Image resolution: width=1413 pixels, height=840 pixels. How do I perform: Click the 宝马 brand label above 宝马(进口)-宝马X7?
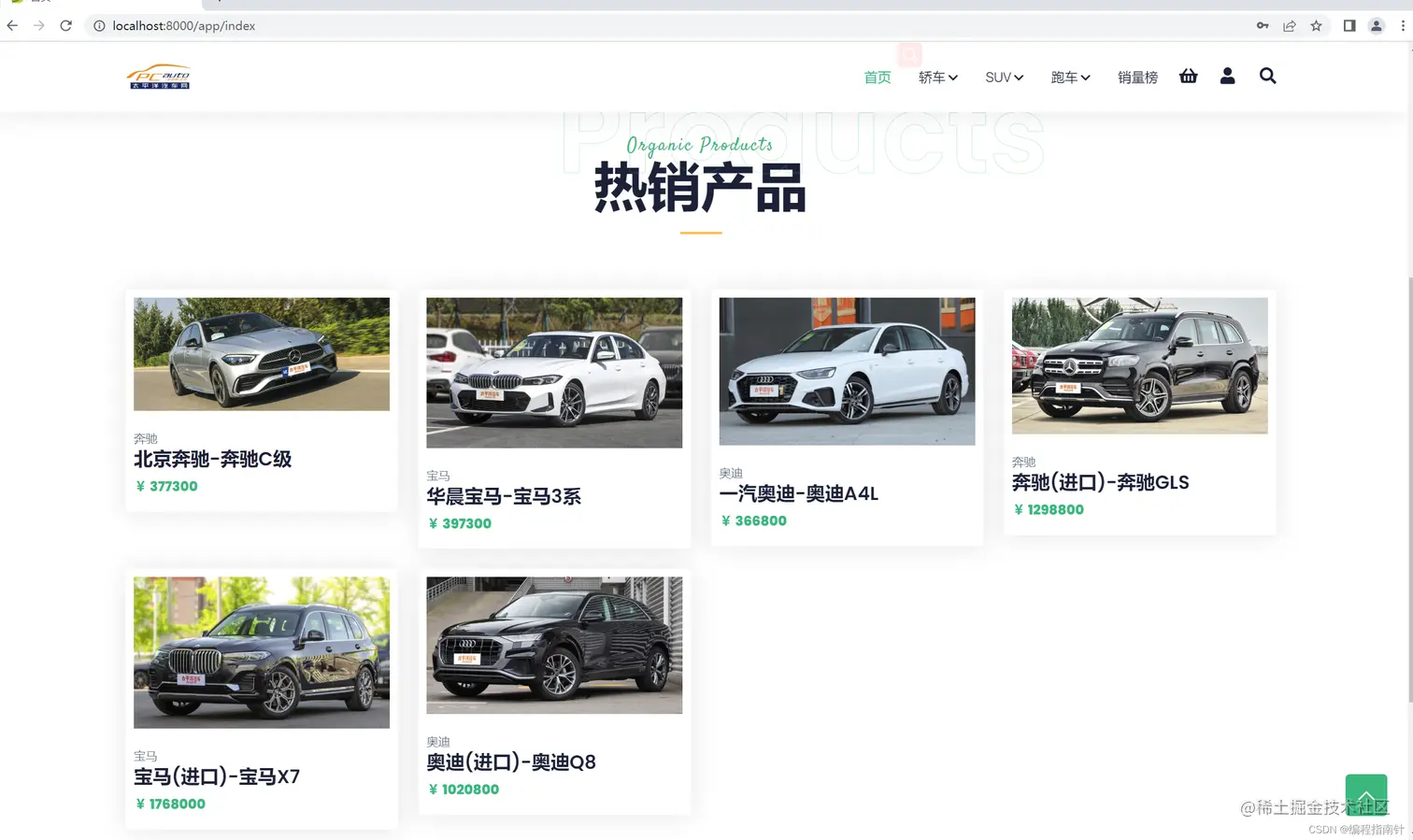(146, 756)
